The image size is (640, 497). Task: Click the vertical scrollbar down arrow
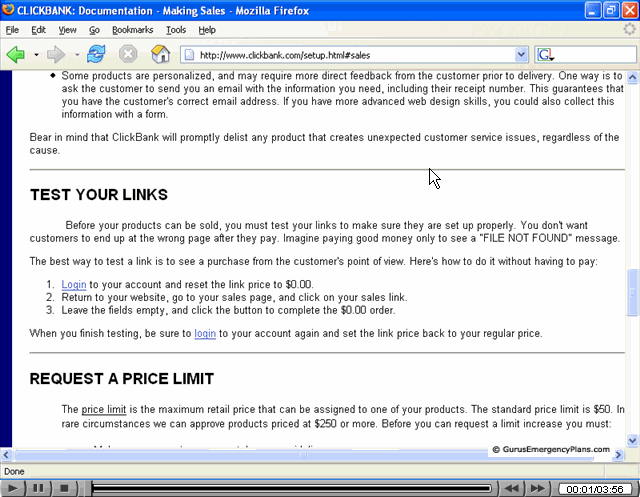click(x=632, y=440)
